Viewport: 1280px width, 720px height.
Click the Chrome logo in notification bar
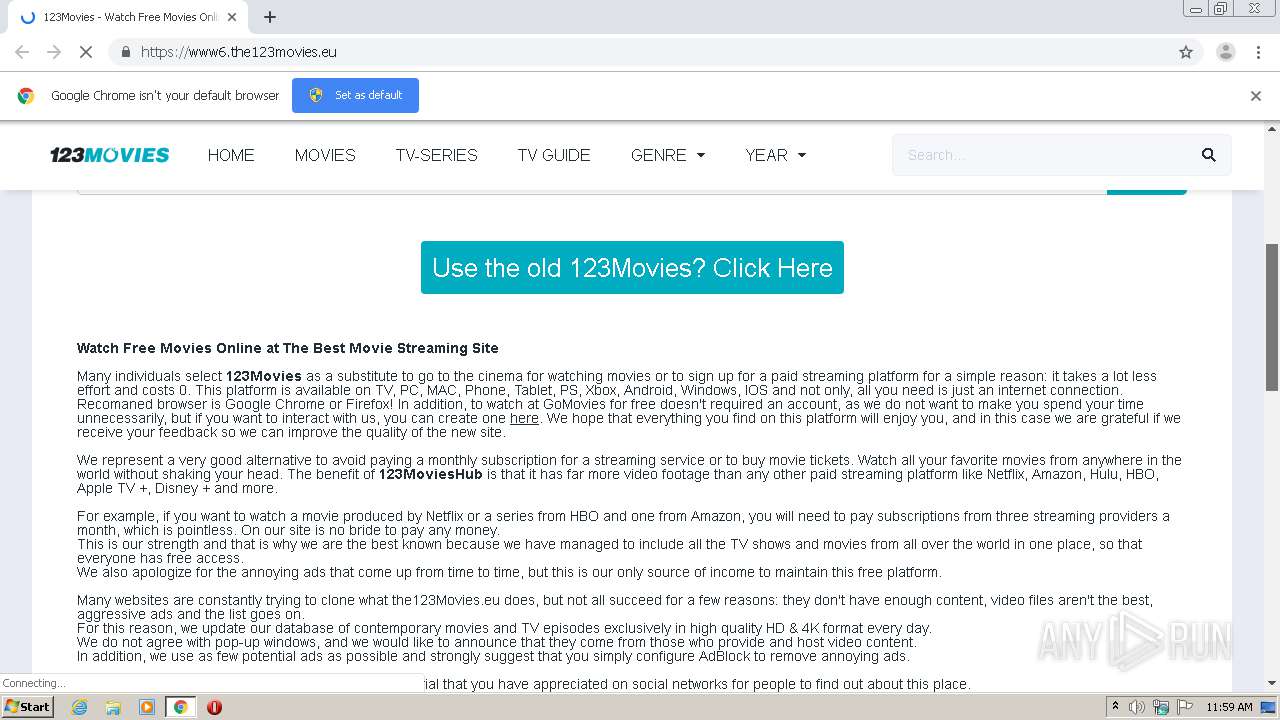pos(26,96)
